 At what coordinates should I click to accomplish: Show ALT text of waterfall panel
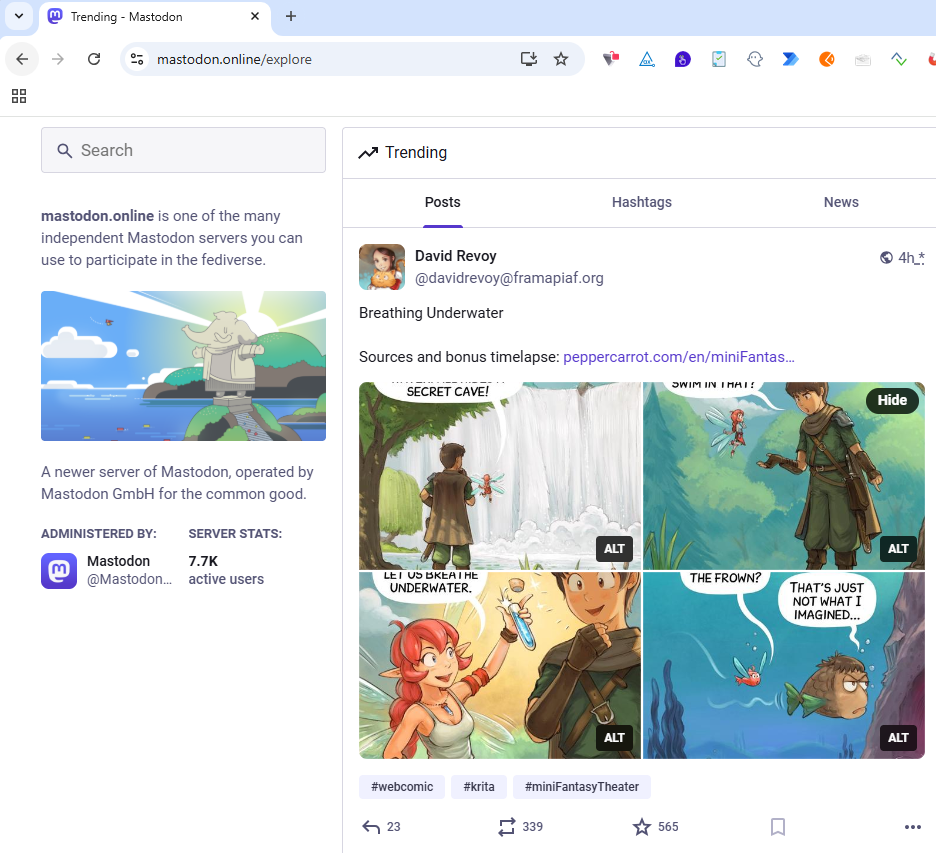point(614,549)
